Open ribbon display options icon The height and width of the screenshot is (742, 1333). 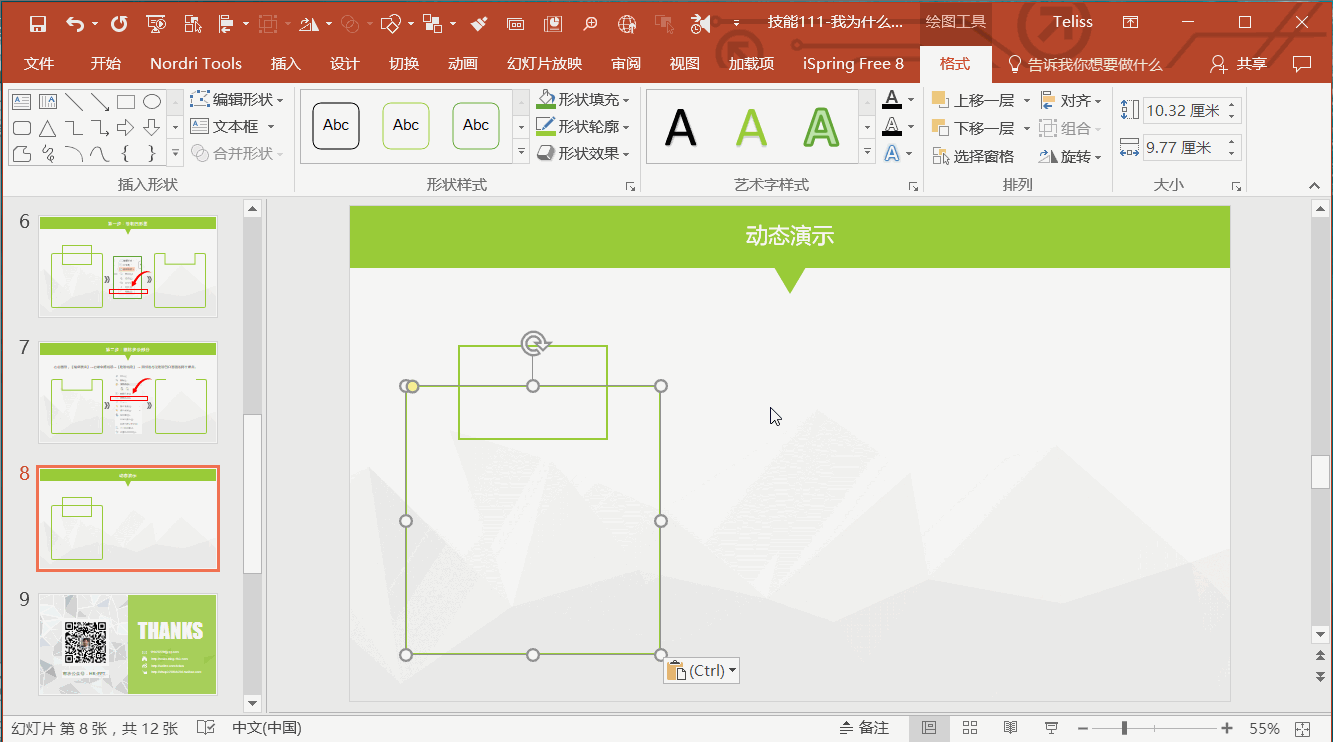1130,22
